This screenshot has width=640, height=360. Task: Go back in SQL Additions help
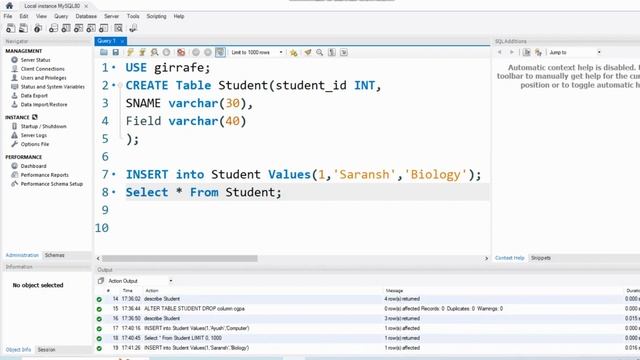[x=499, y=52]
